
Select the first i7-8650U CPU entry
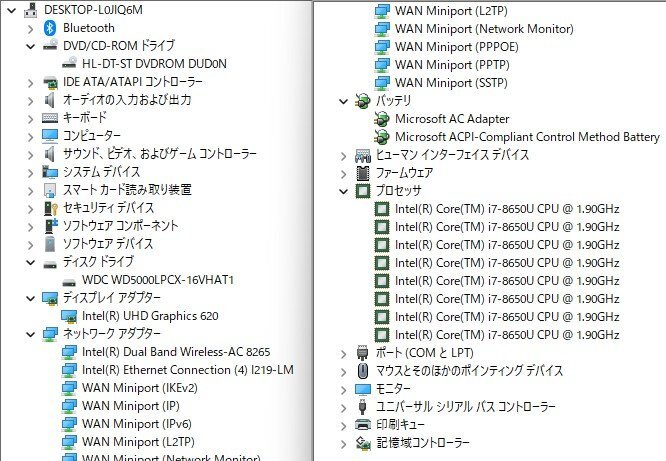click(507, 209)
